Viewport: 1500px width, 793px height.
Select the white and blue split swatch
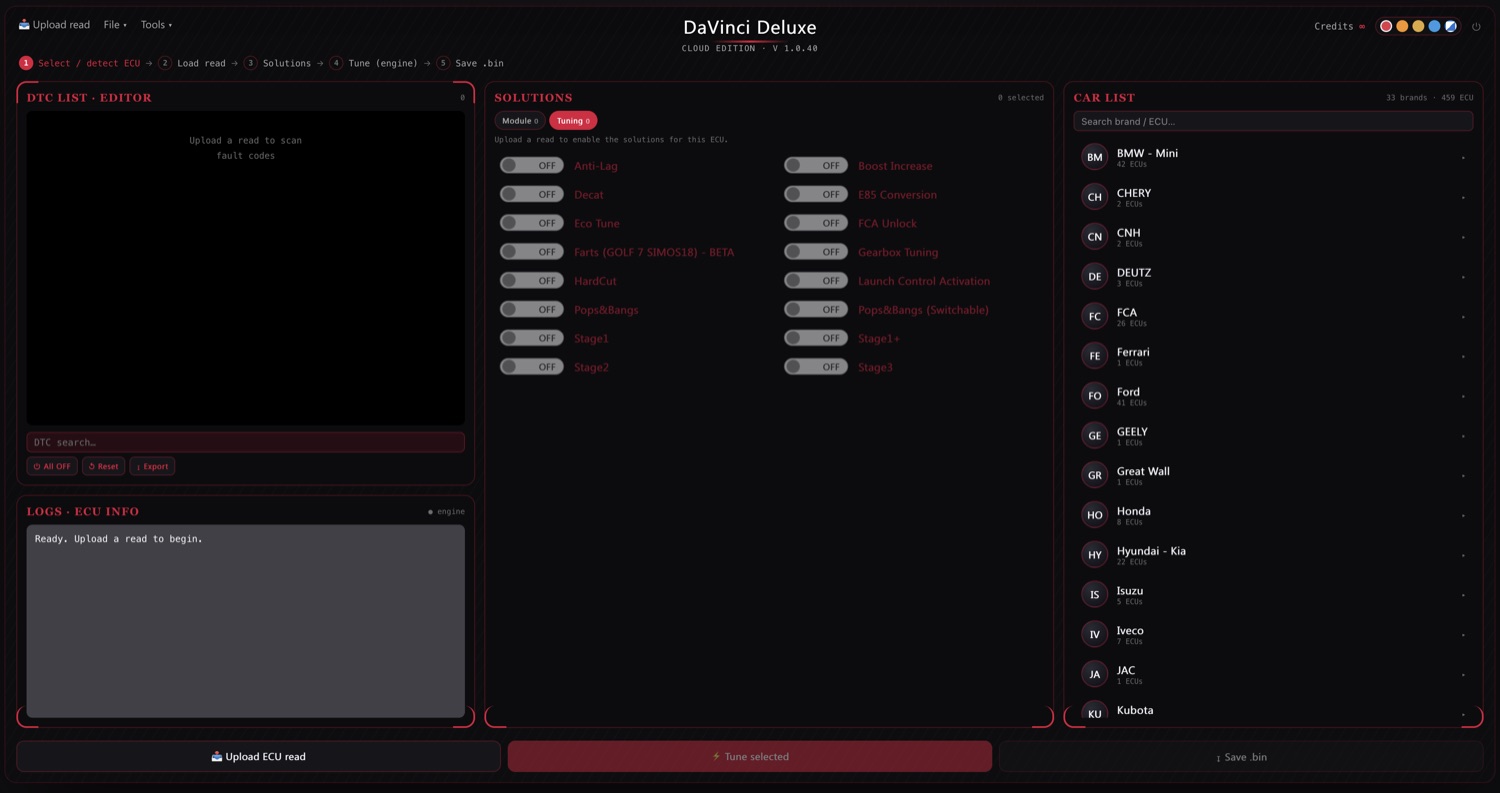[x=1451, y=27]
